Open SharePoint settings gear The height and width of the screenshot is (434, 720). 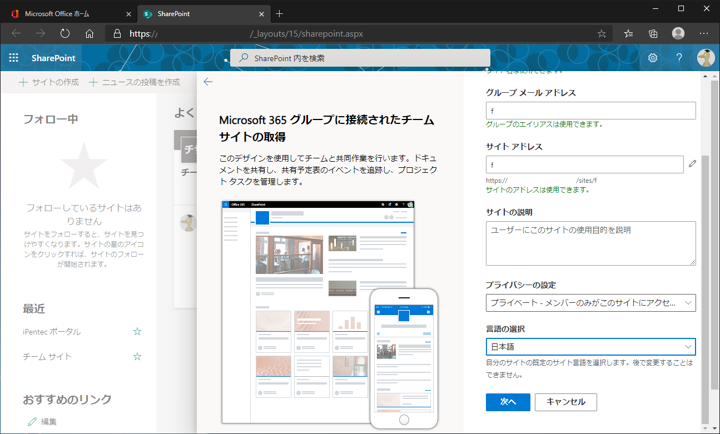pos(652,58)
